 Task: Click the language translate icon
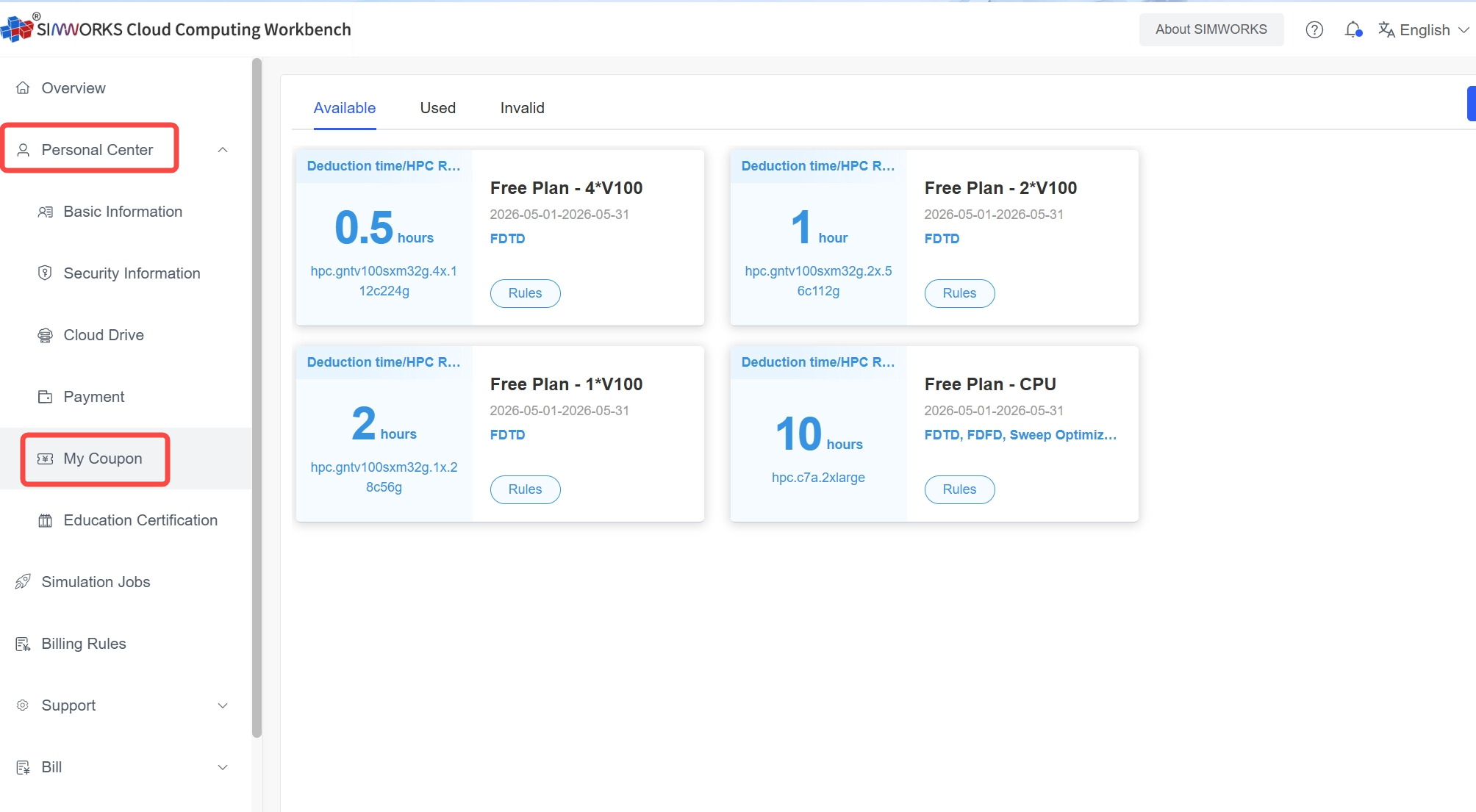coord(1386,29)
